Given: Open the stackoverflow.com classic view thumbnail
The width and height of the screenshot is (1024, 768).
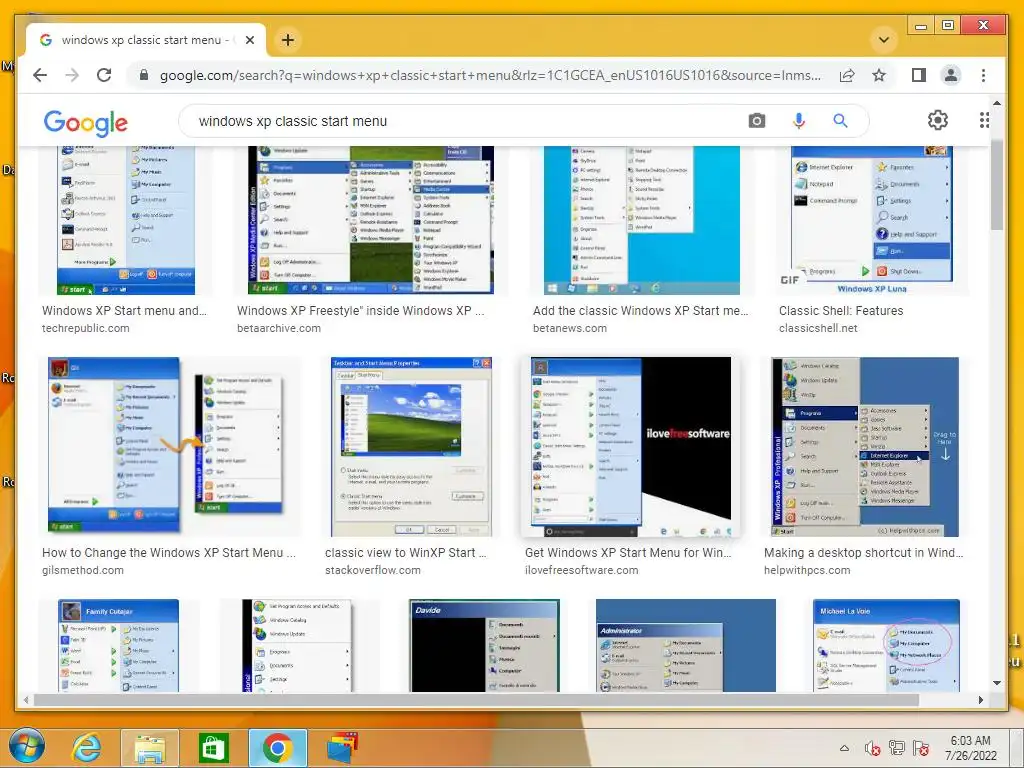Looking at the screenshot, I should coord(411,447).
